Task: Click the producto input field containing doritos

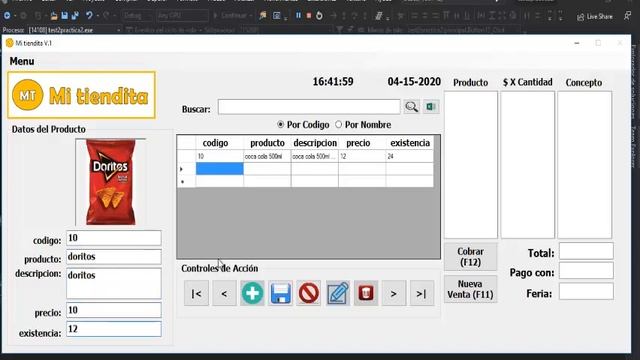Action: click(x=114, y=257)
